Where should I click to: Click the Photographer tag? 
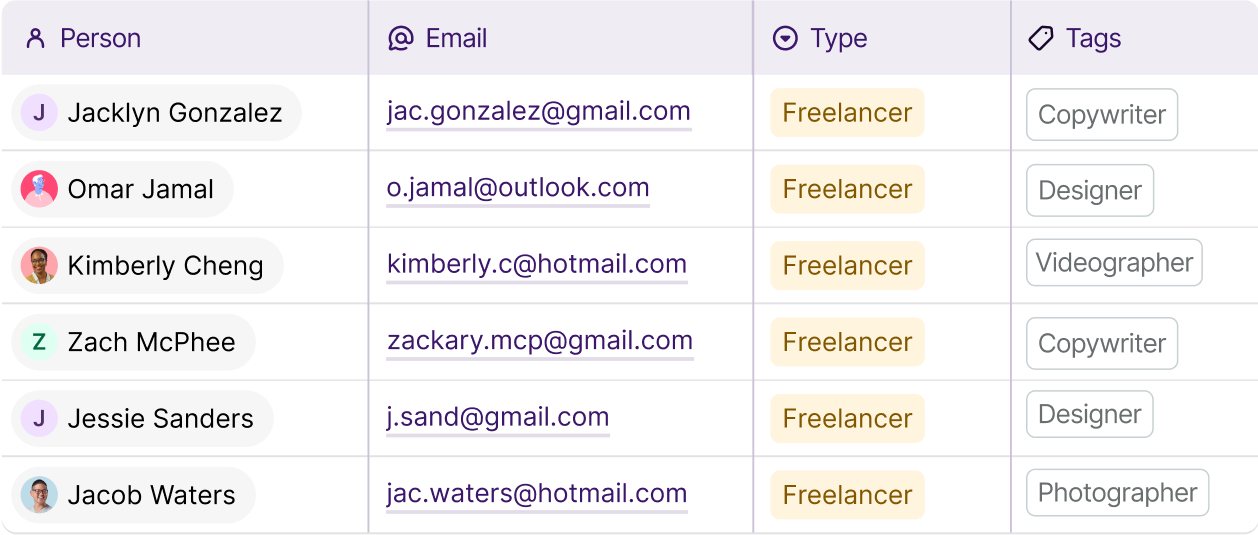coord(1117,493)
